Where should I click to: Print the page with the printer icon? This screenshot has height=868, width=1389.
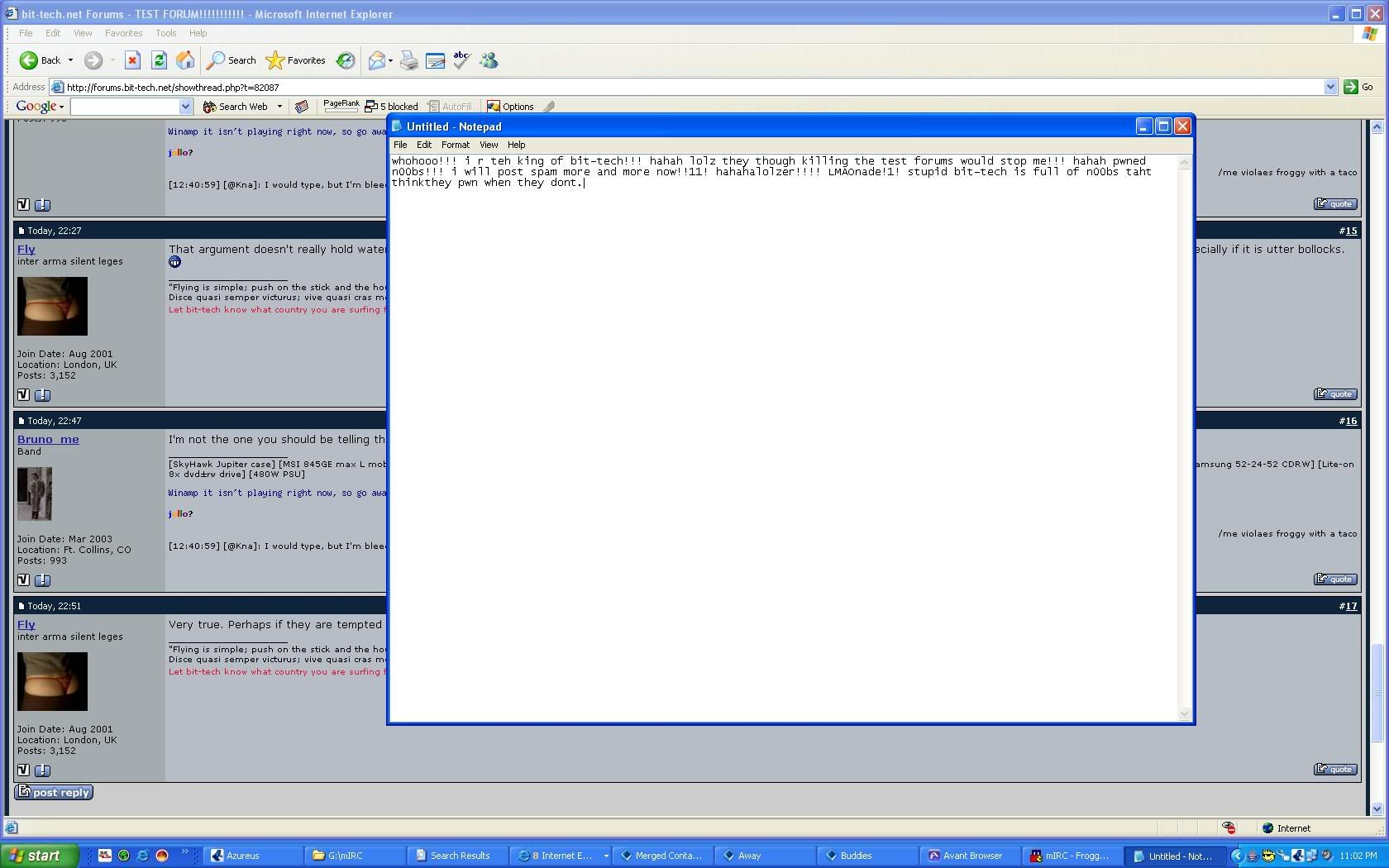409,60
